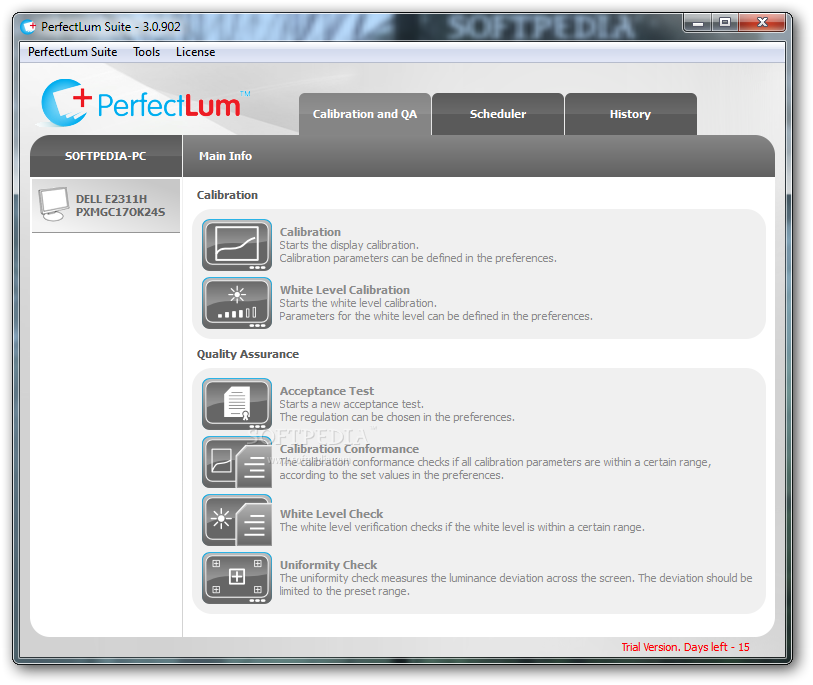
Task: Click the Calibration title link
Action: coord(311,232)
